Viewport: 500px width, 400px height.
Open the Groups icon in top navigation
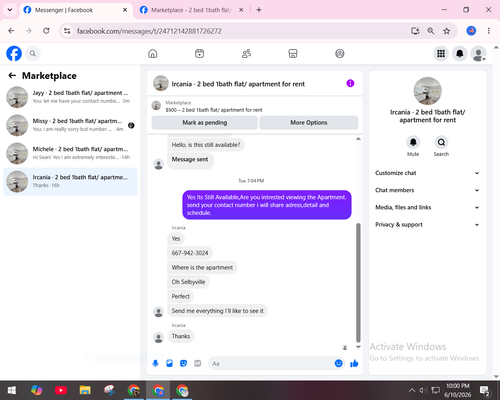point(340,53)
